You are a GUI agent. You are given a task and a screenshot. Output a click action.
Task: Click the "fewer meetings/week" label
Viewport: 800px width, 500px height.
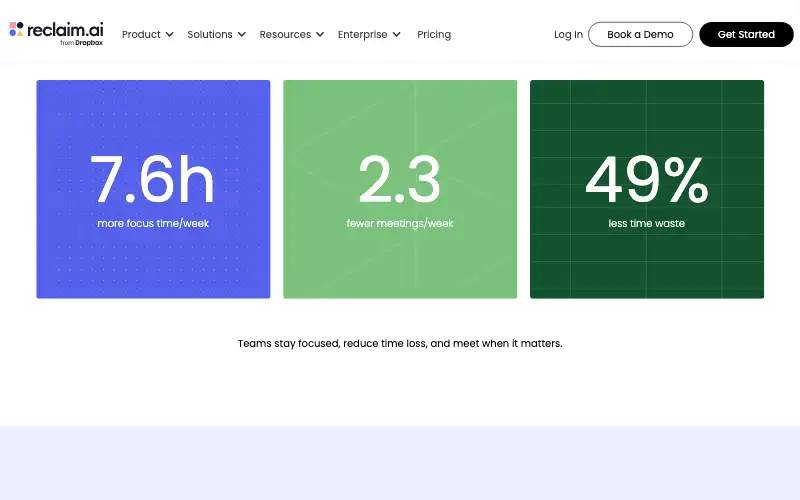(400, 223)
